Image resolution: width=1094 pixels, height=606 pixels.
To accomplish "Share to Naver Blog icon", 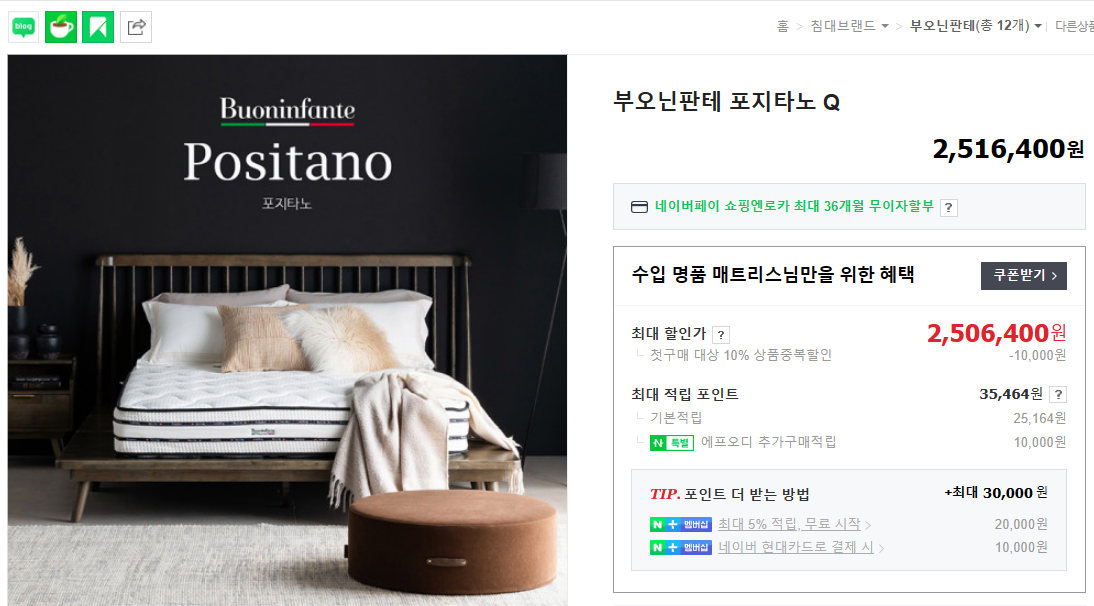I will click(x=24, y=27).
